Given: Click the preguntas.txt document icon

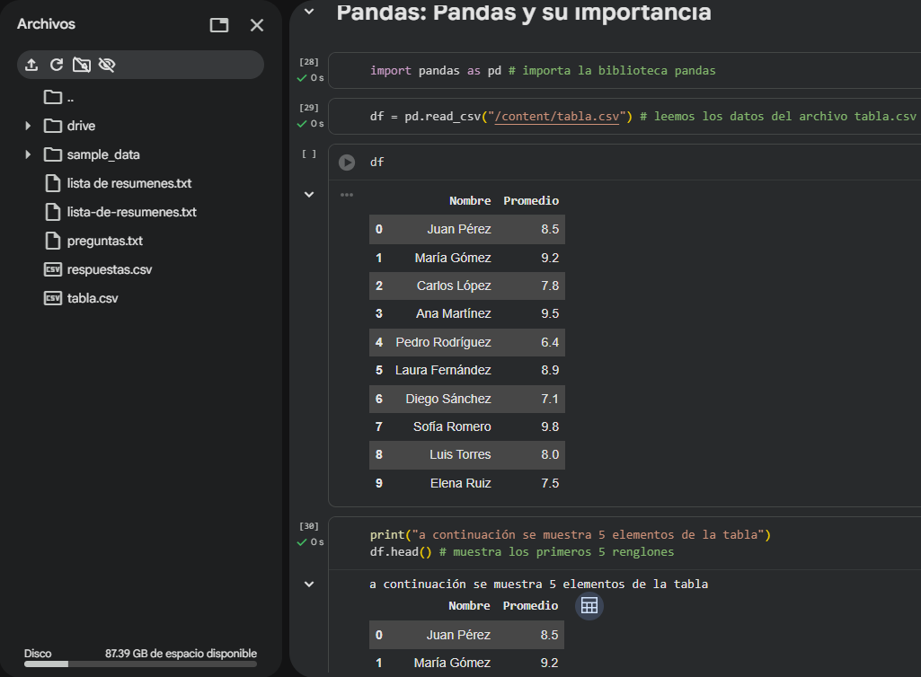Looking at the screenshot, I should click(x=53, y=241).
